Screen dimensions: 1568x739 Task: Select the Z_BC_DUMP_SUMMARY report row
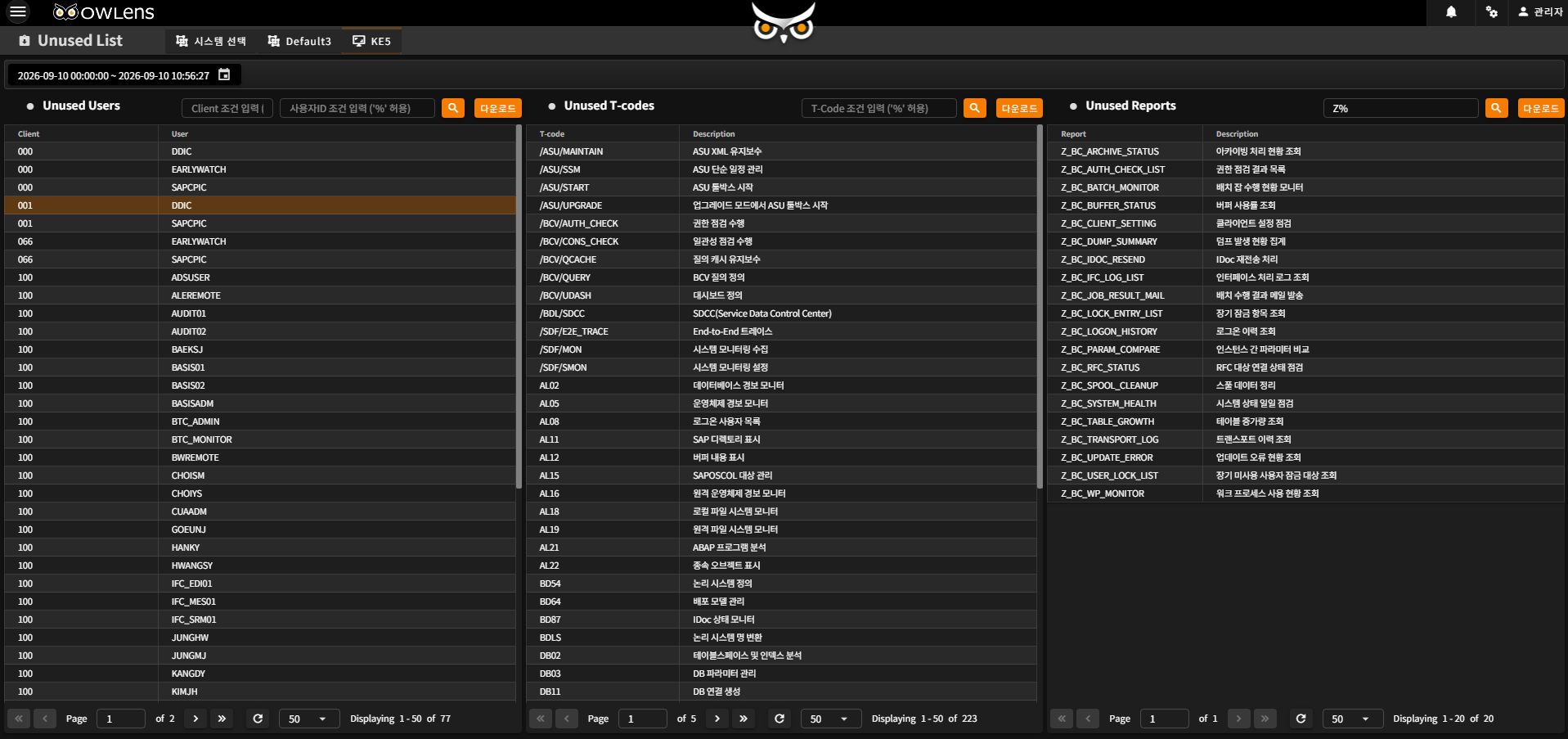1305,241
